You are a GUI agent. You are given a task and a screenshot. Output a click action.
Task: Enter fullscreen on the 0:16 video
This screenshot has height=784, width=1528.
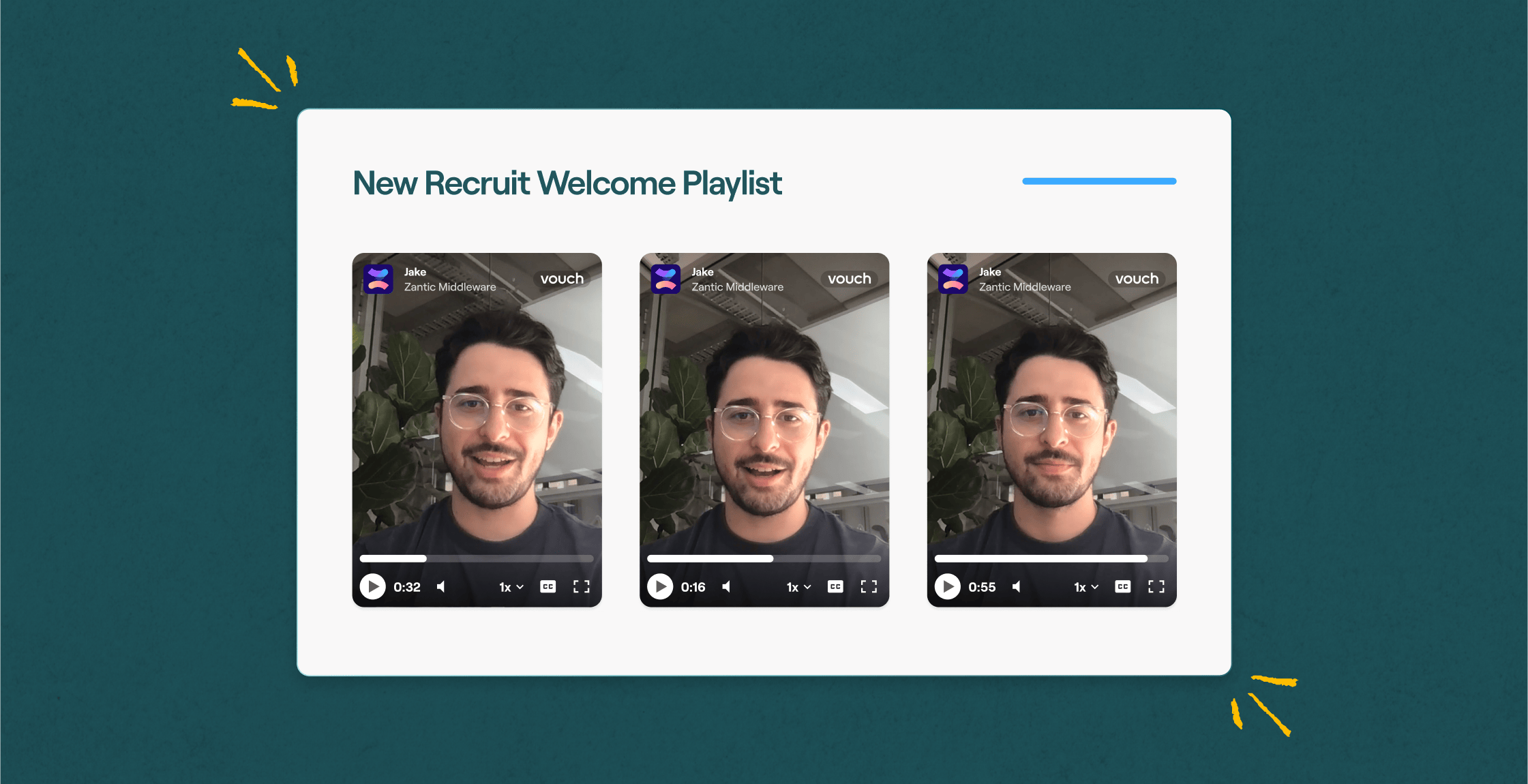pyautogui.click(x=869, y=586)
